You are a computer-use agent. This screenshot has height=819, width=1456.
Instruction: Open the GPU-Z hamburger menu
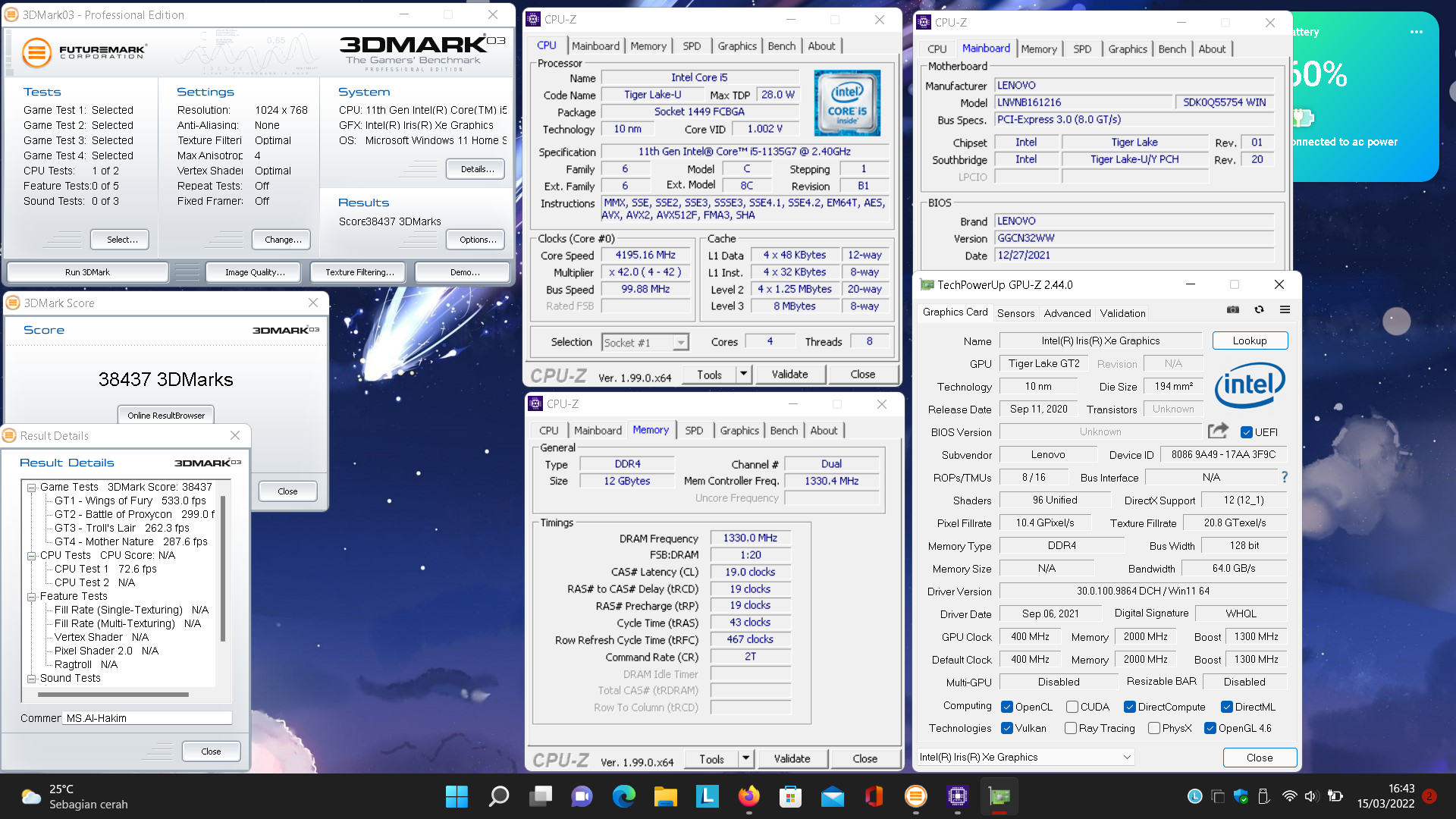click(1285, 309)
